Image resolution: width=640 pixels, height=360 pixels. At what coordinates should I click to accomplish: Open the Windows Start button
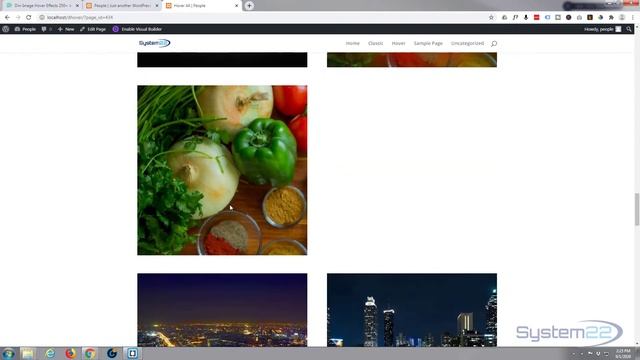pyautogui.click(x=8, y=353)
